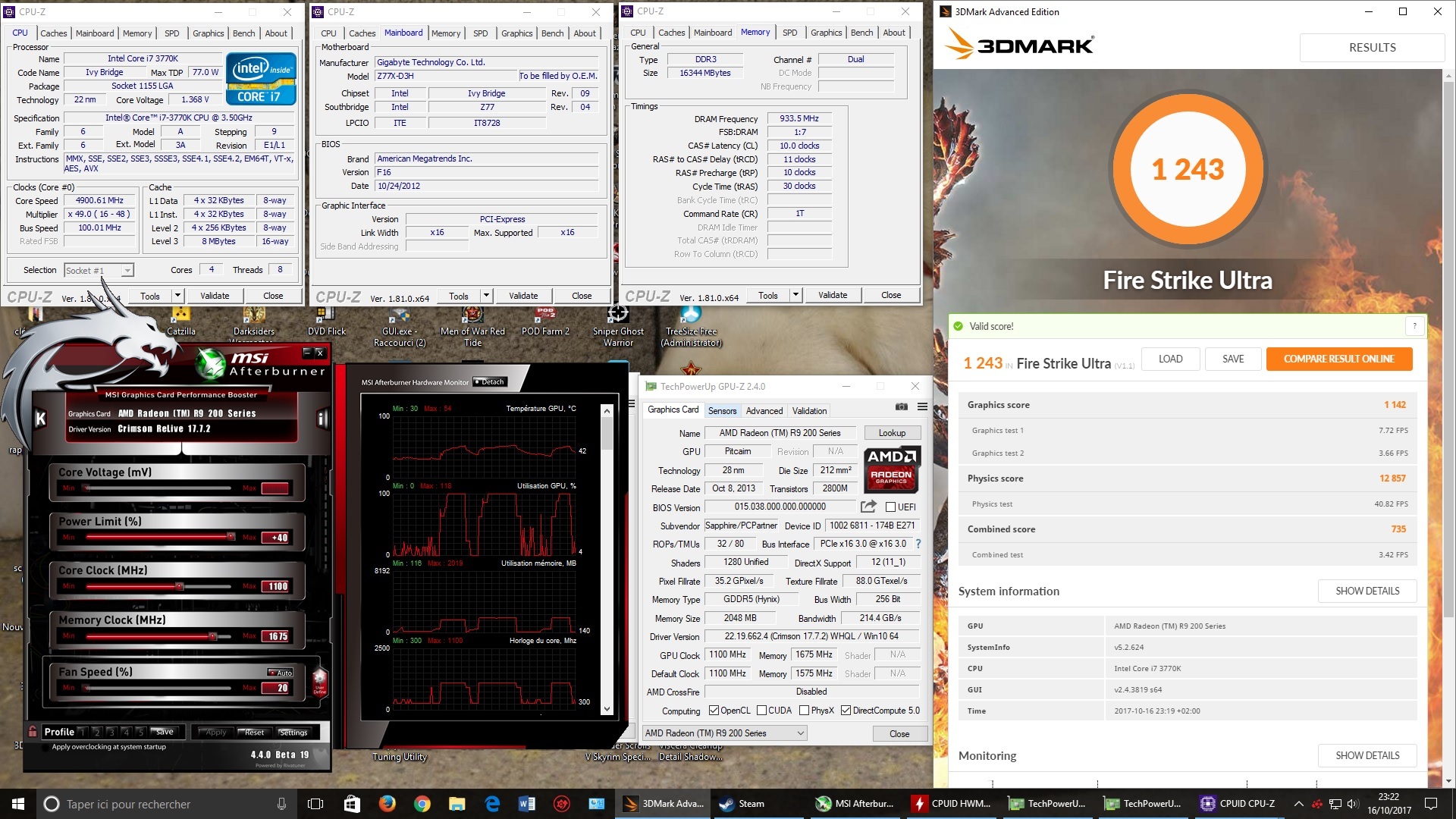Open the POD Farm 2 desktop icon
Screen dimensions: 1456x819
(x=545, y=321)
